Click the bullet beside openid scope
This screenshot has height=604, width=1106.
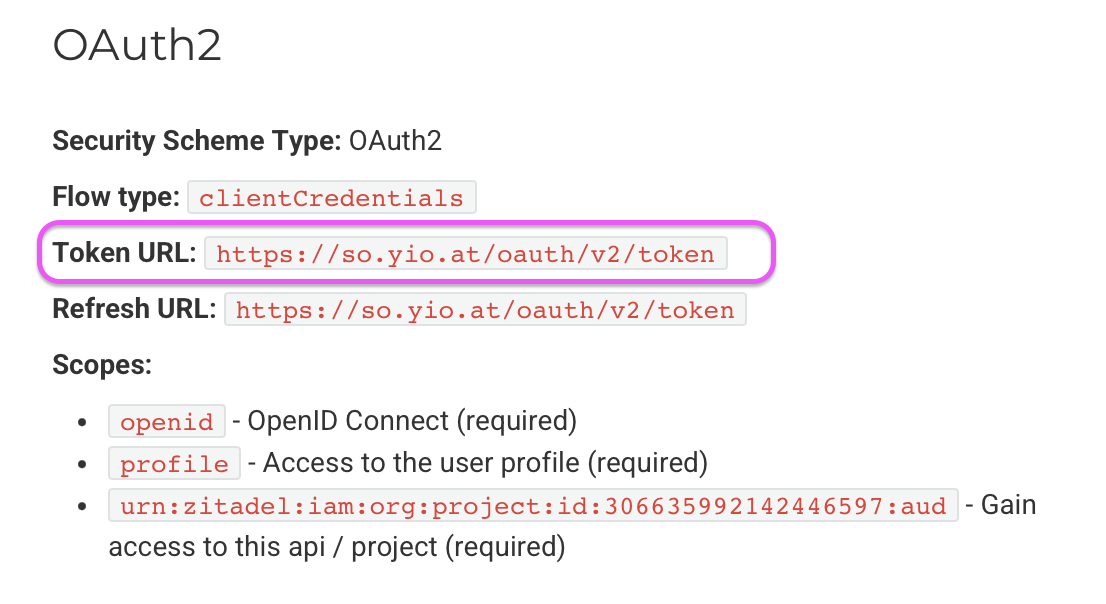pos(82,422)
